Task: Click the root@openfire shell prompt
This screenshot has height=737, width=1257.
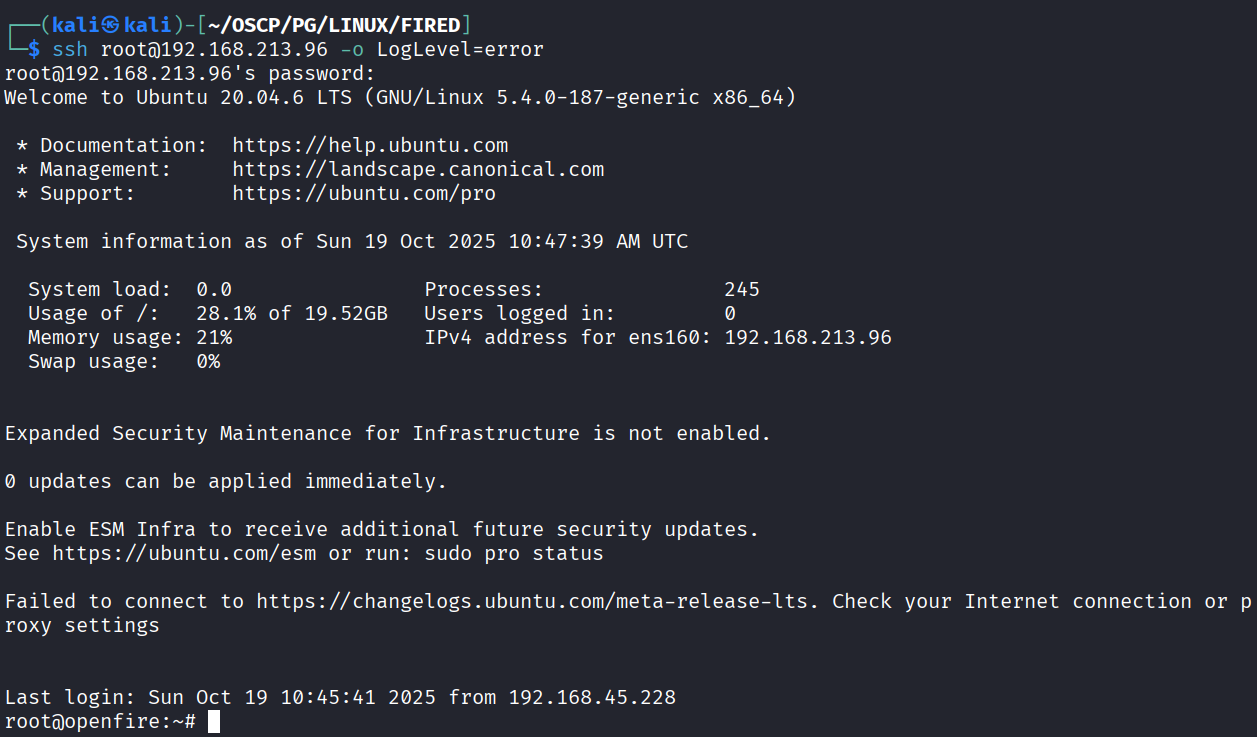Action: pos(98,722)
